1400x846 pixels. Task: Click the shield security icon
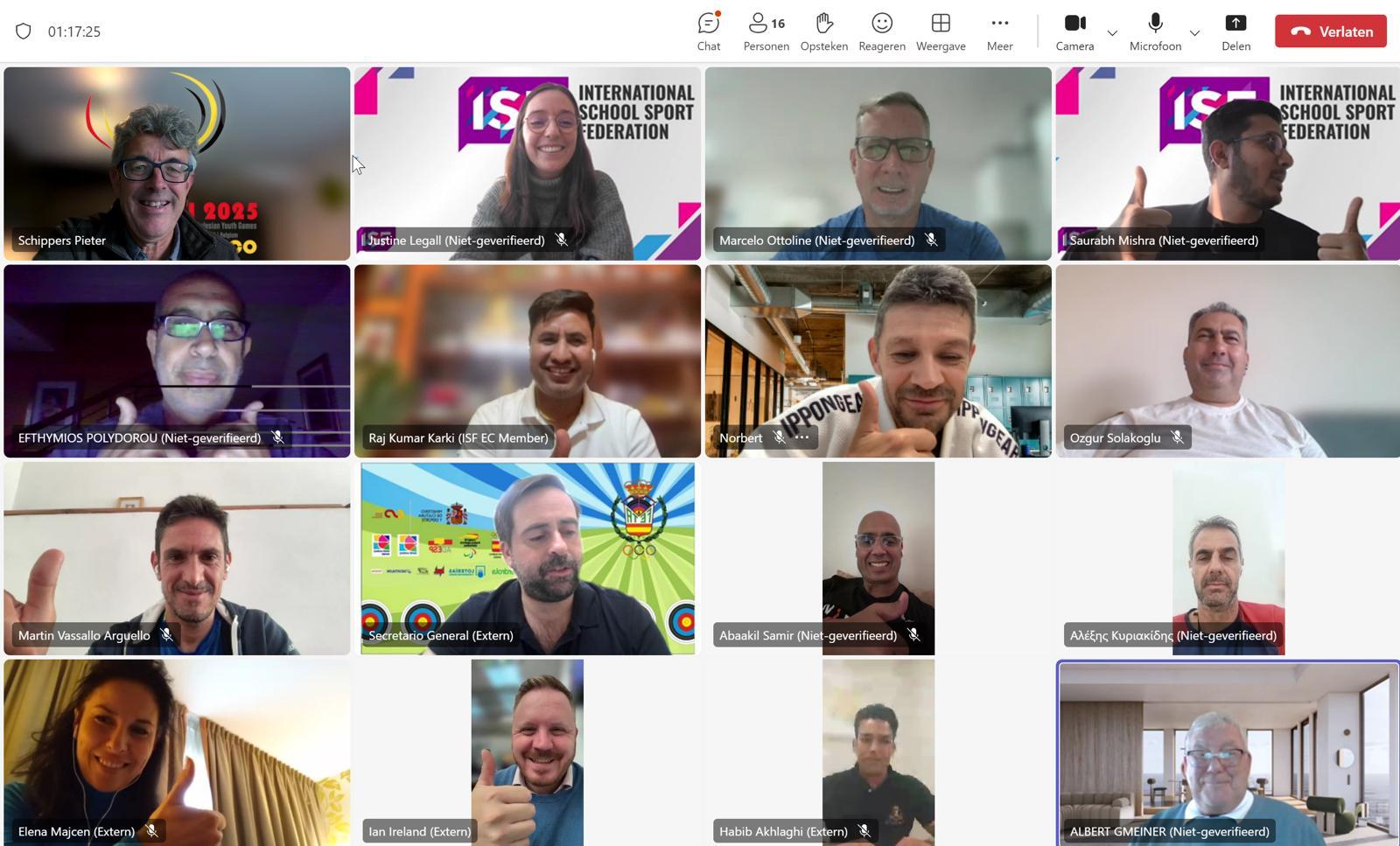24,31
